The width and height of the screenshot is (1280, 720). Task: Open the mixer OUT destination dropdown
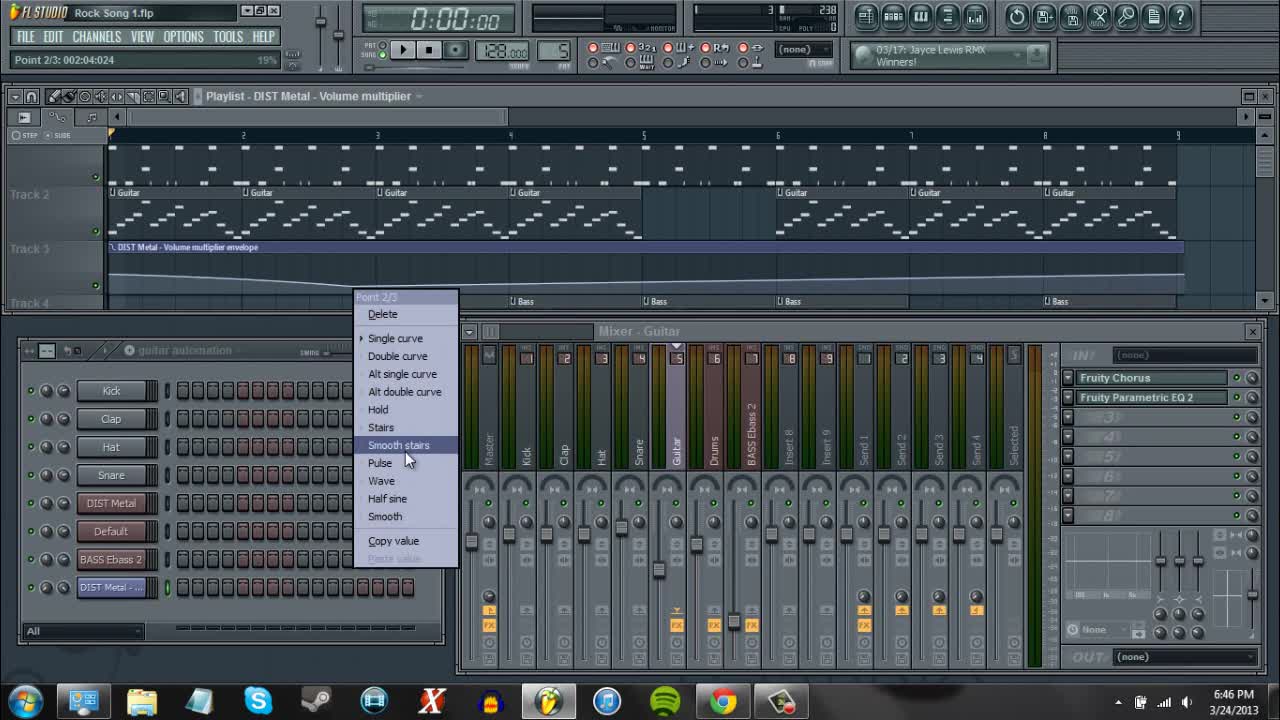(1185, 657)
